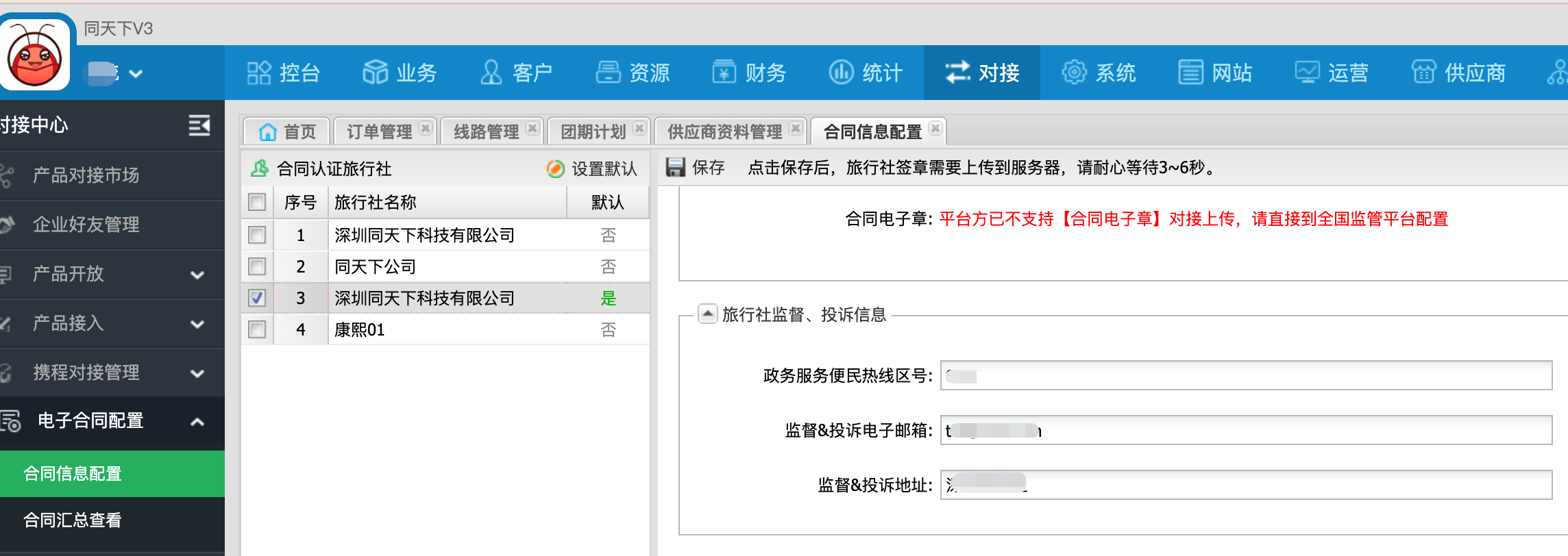The image size is (1568, 556).
Task: Click the Set Default (设置默认) icon
Action: point(555,168)
